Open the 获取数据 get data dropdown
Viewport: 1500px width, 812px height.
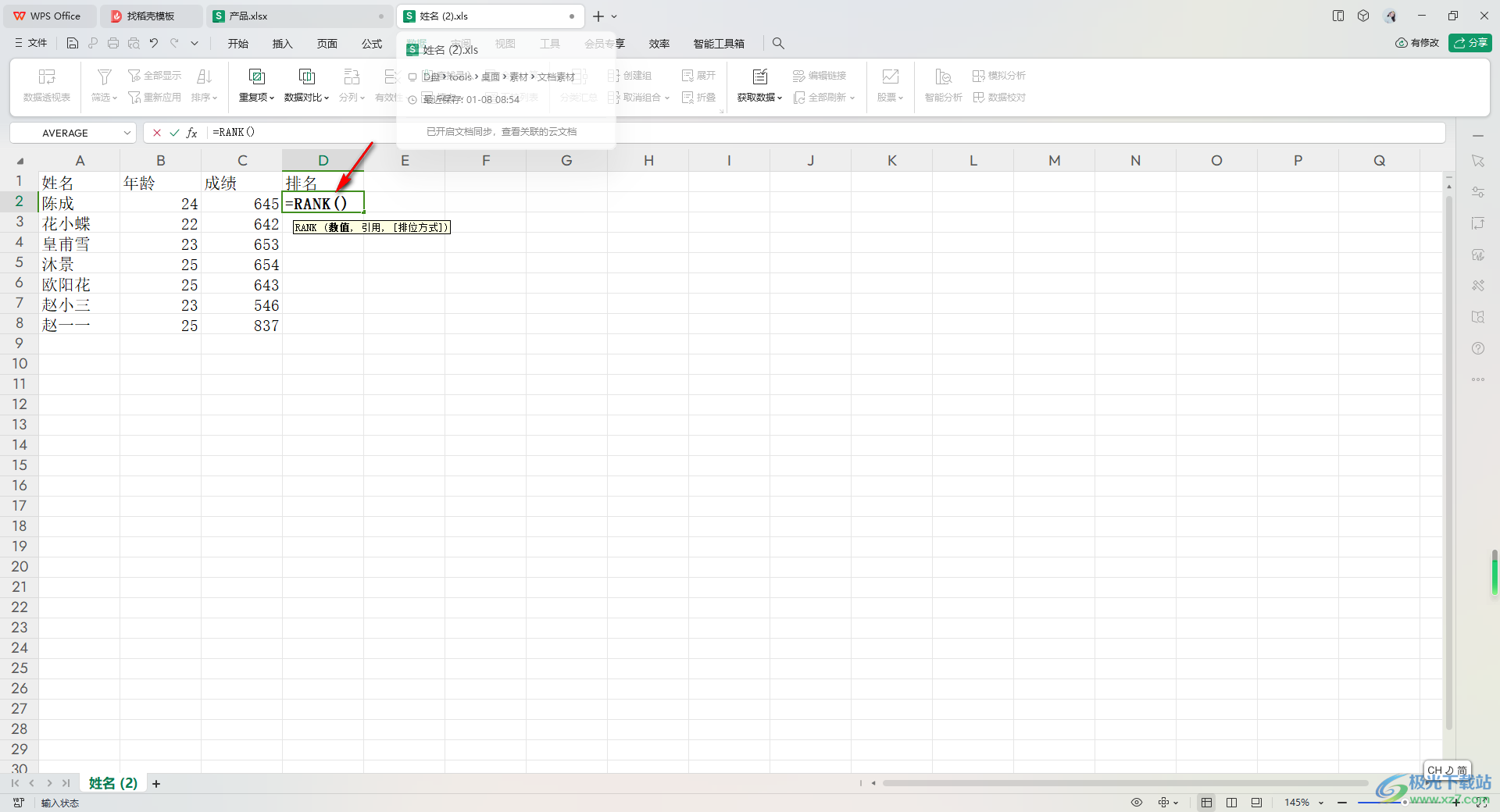tap(759, 85)
